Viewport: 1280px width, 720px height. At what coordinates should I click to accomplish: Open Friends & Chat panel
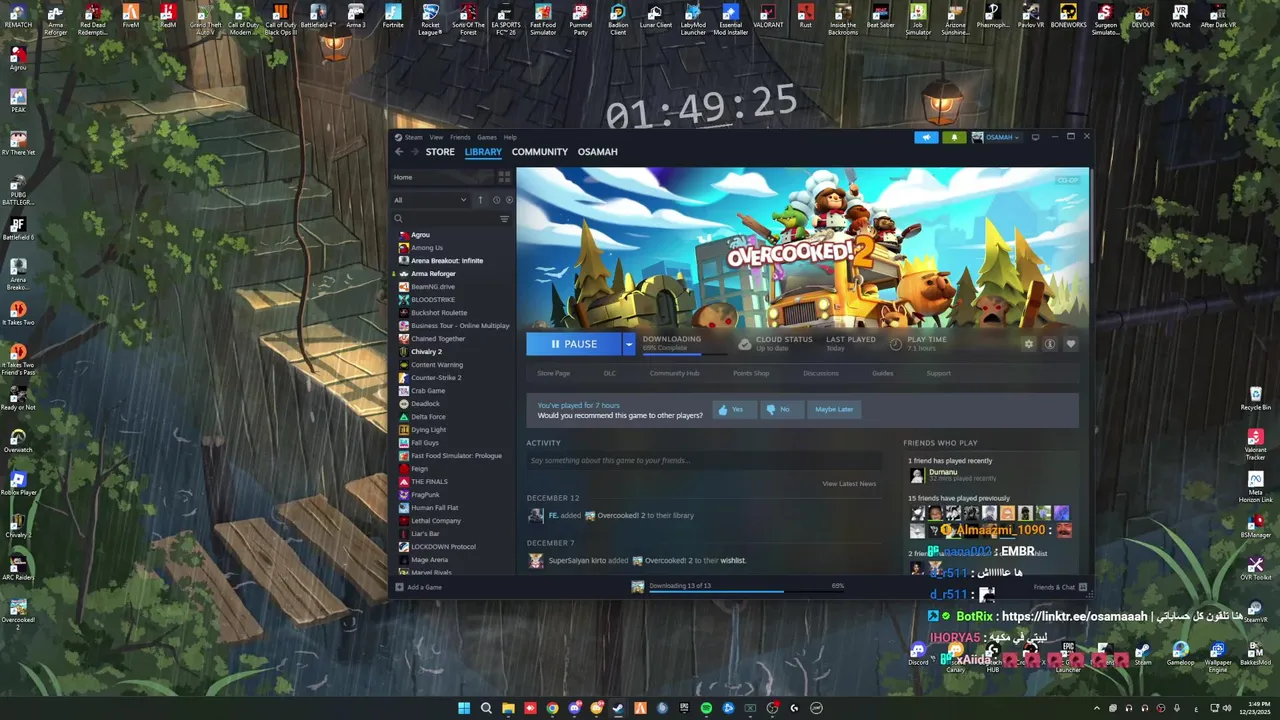tap(1059, 587)
